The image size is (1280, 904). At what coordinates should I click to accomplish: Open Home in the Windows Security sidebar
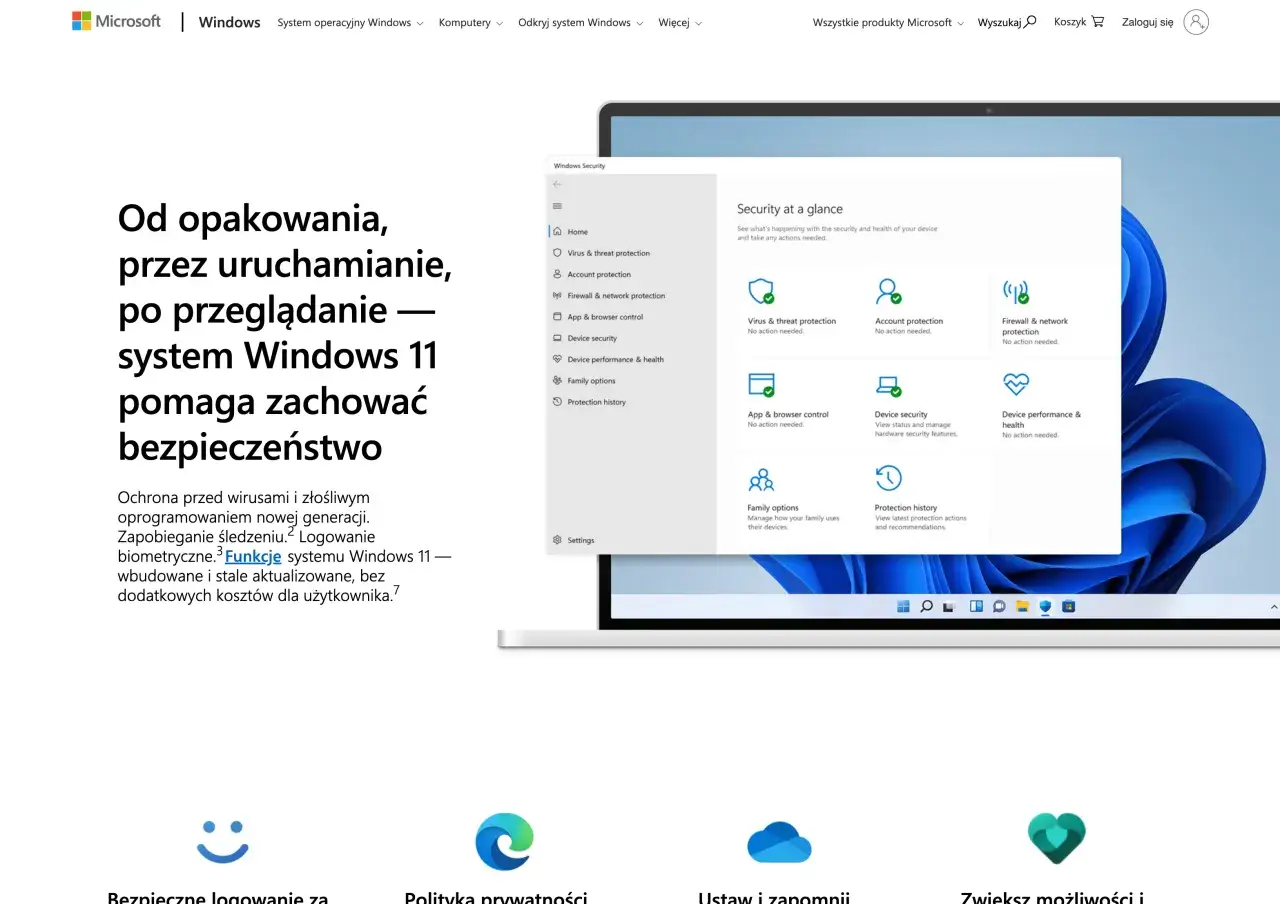click(x=575, y=231)
